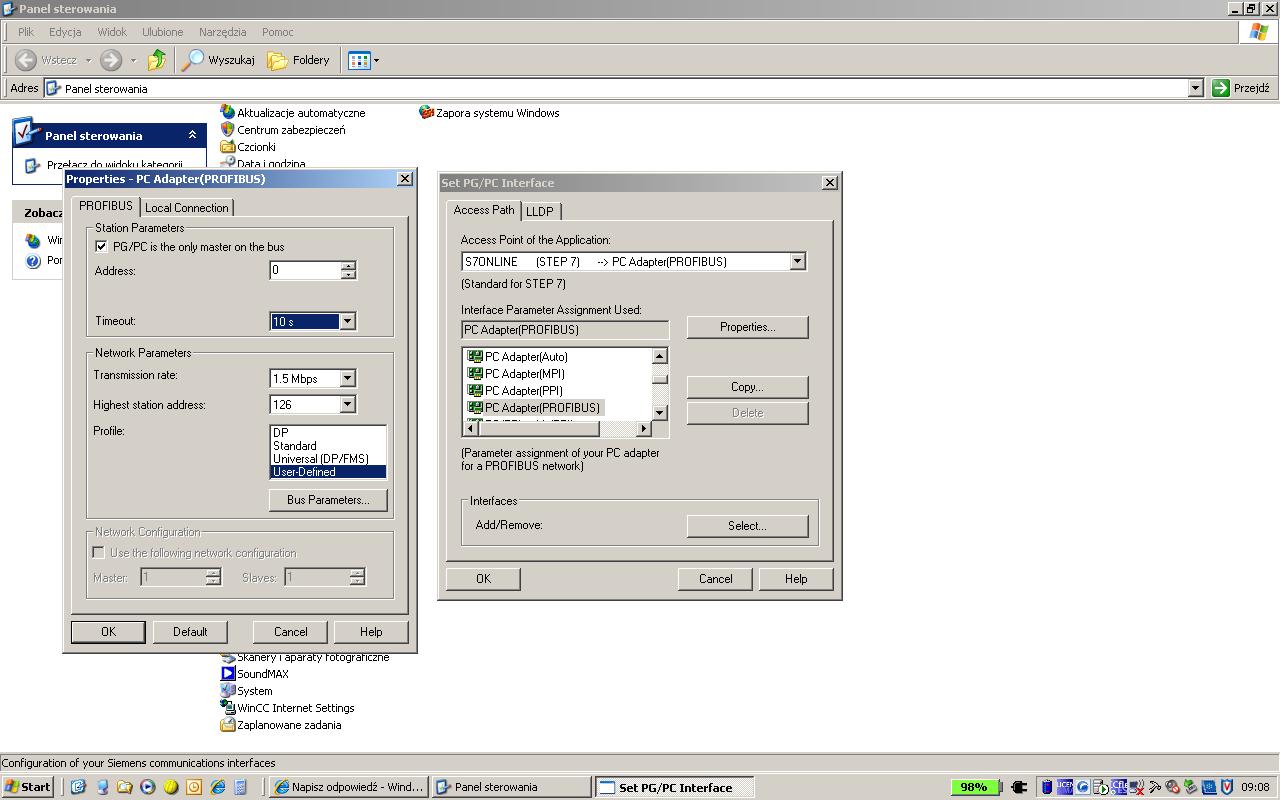Screen dimensions: 1280x800
Task: Click the Default button in Properties dialog
Action: (190, 632)
